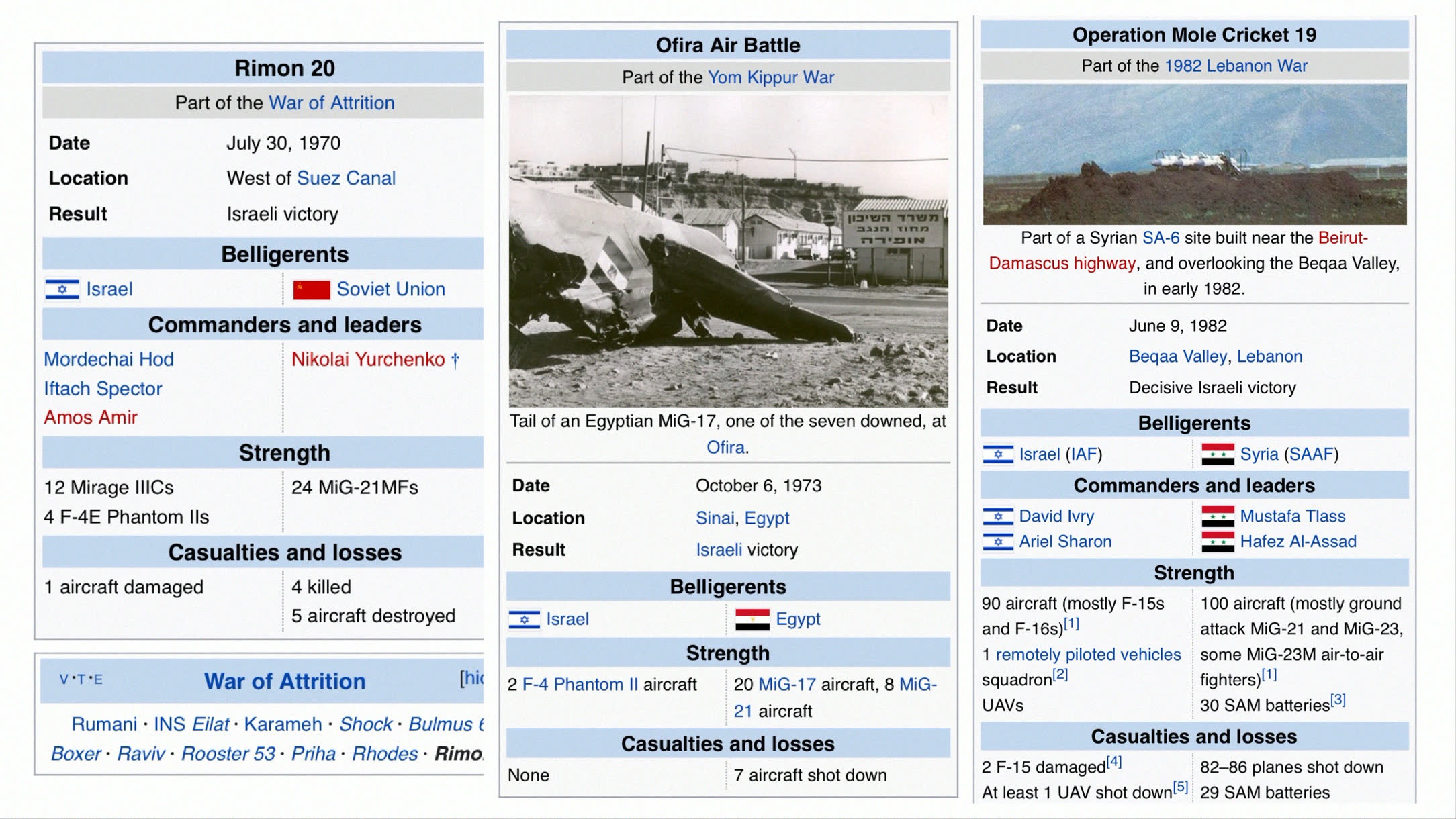Open the 1982 Lebanon War link
The width and height of the screenshot is (1456, 819).
pos(1235,66)
